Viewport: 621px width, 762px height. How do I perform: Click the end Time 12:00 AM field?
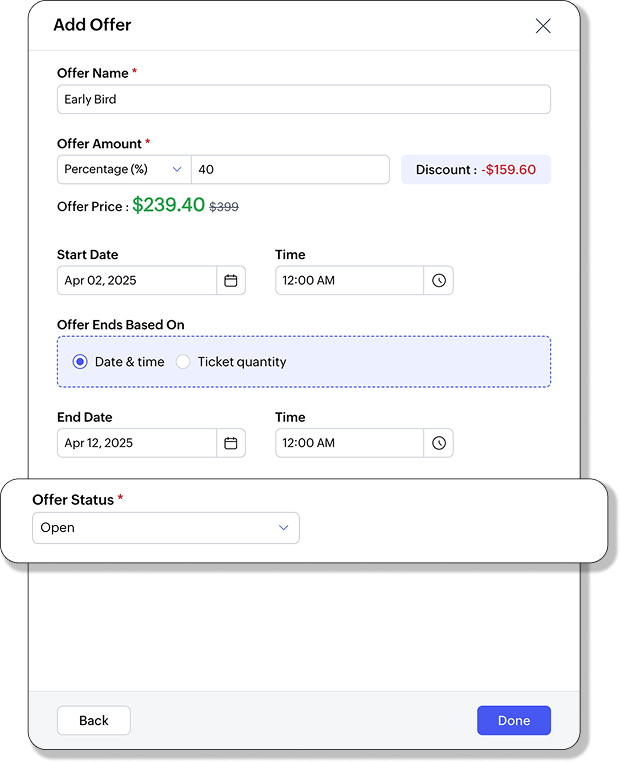click(x=349, y=443)
